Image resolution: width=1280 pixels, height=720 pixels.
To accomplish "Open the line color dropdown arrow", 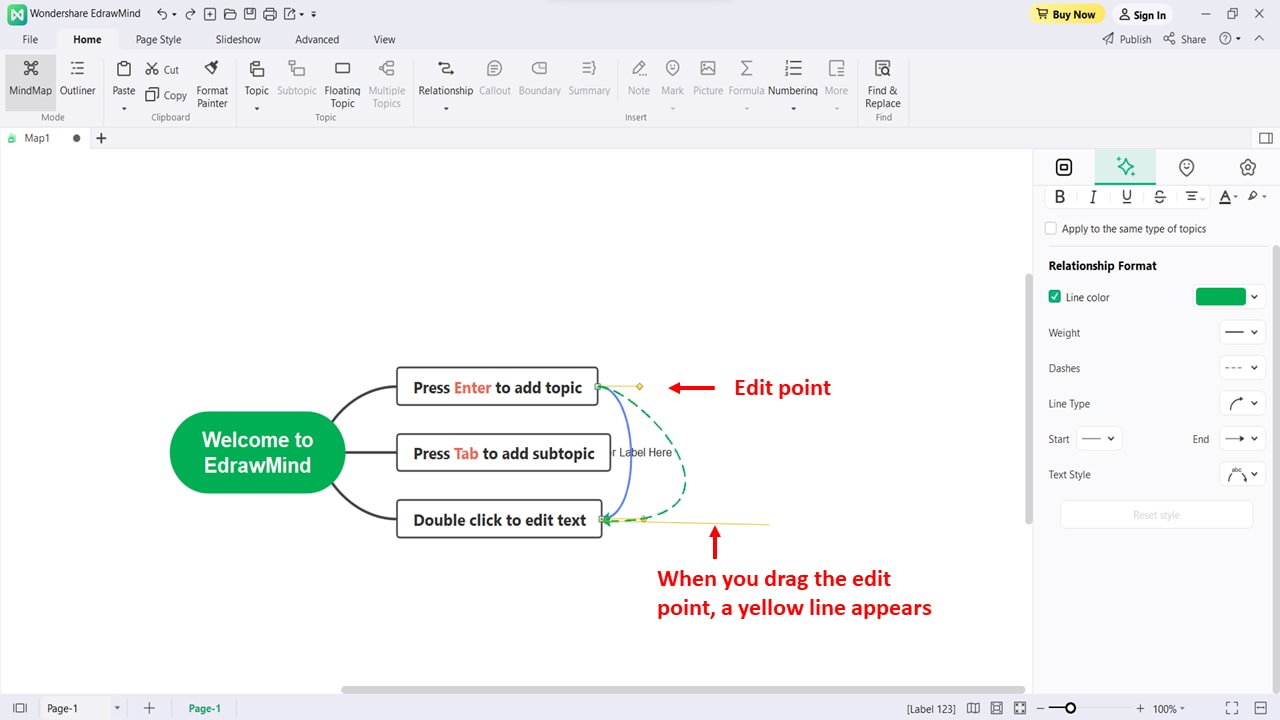I will click(x=1255, y=297).
